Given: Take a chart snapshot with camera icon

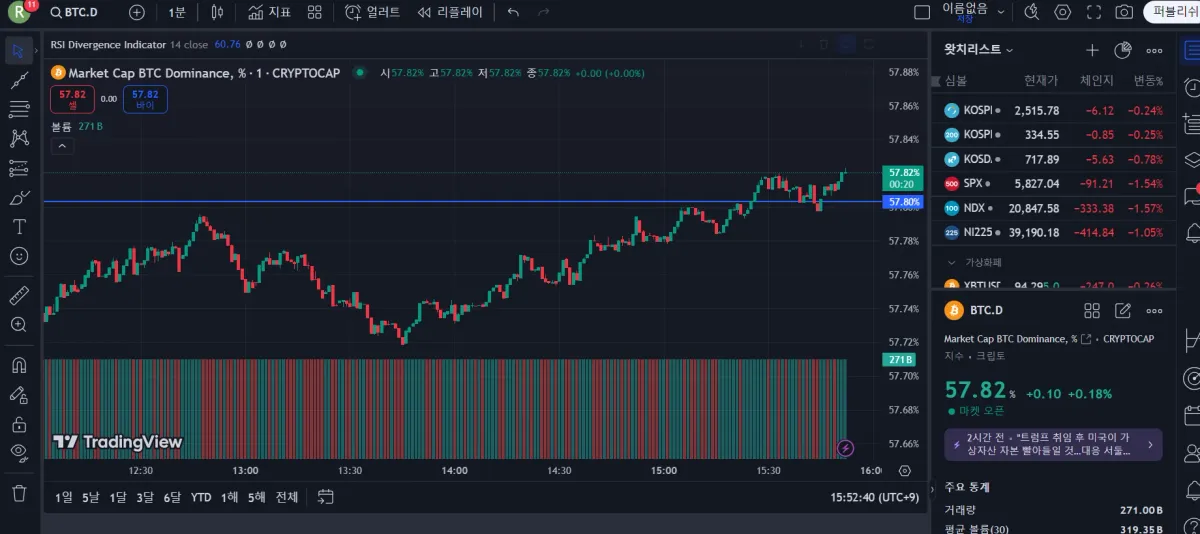Looking at the screenshot, I should click(x=1124, y=12).
